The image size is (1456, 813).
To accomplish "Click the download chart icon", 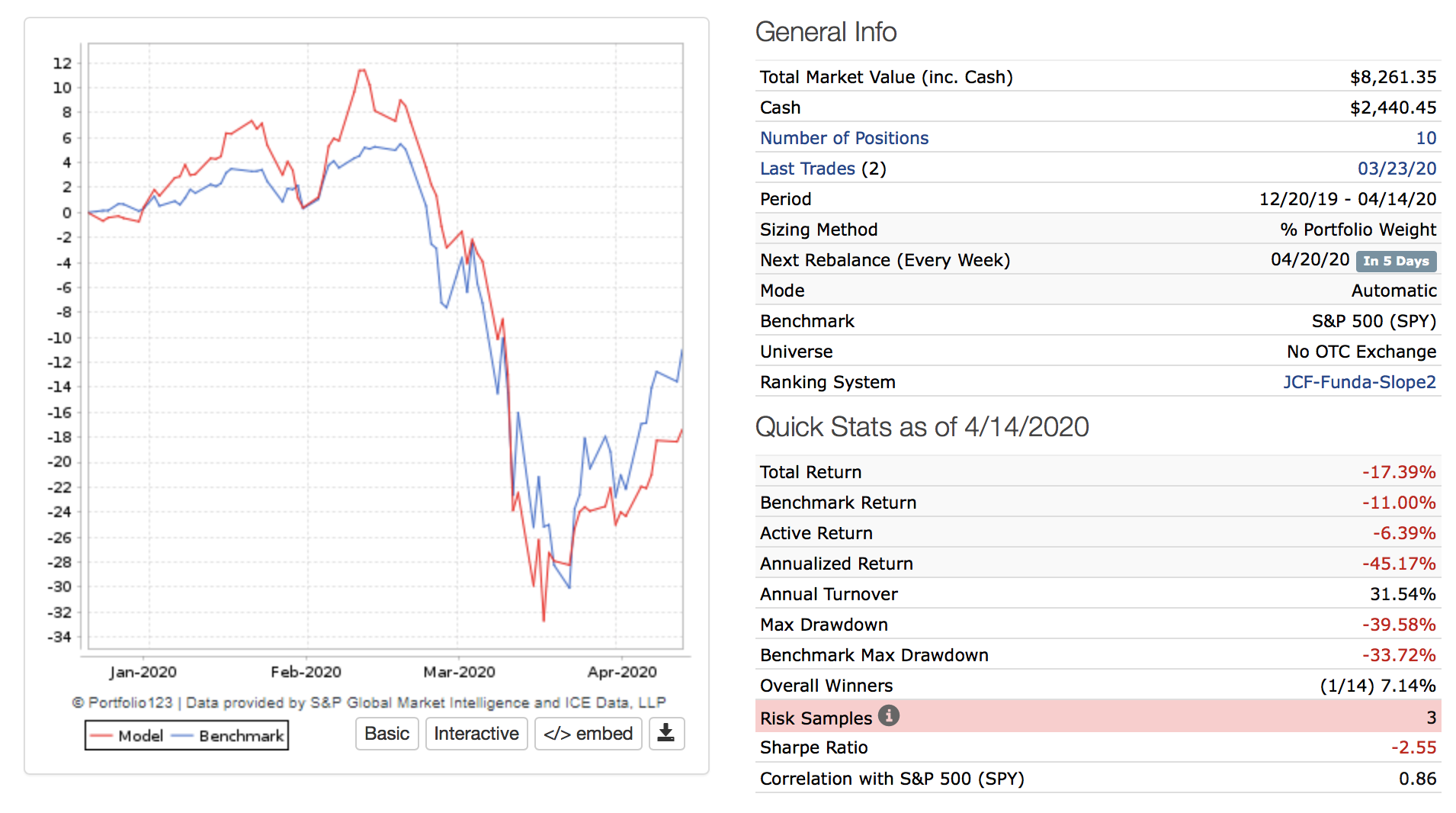I will pos(665,734).
